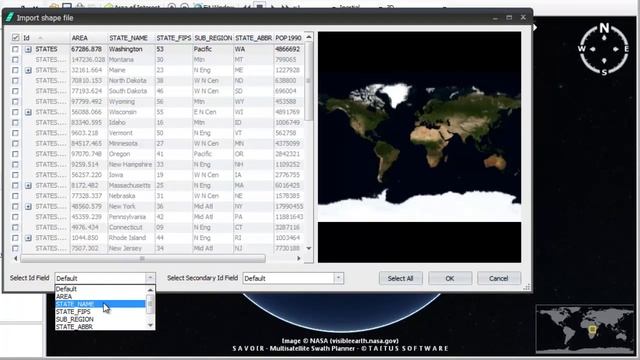Click the compass South marker
The image size is (640, 360).
tap(604, 72)
